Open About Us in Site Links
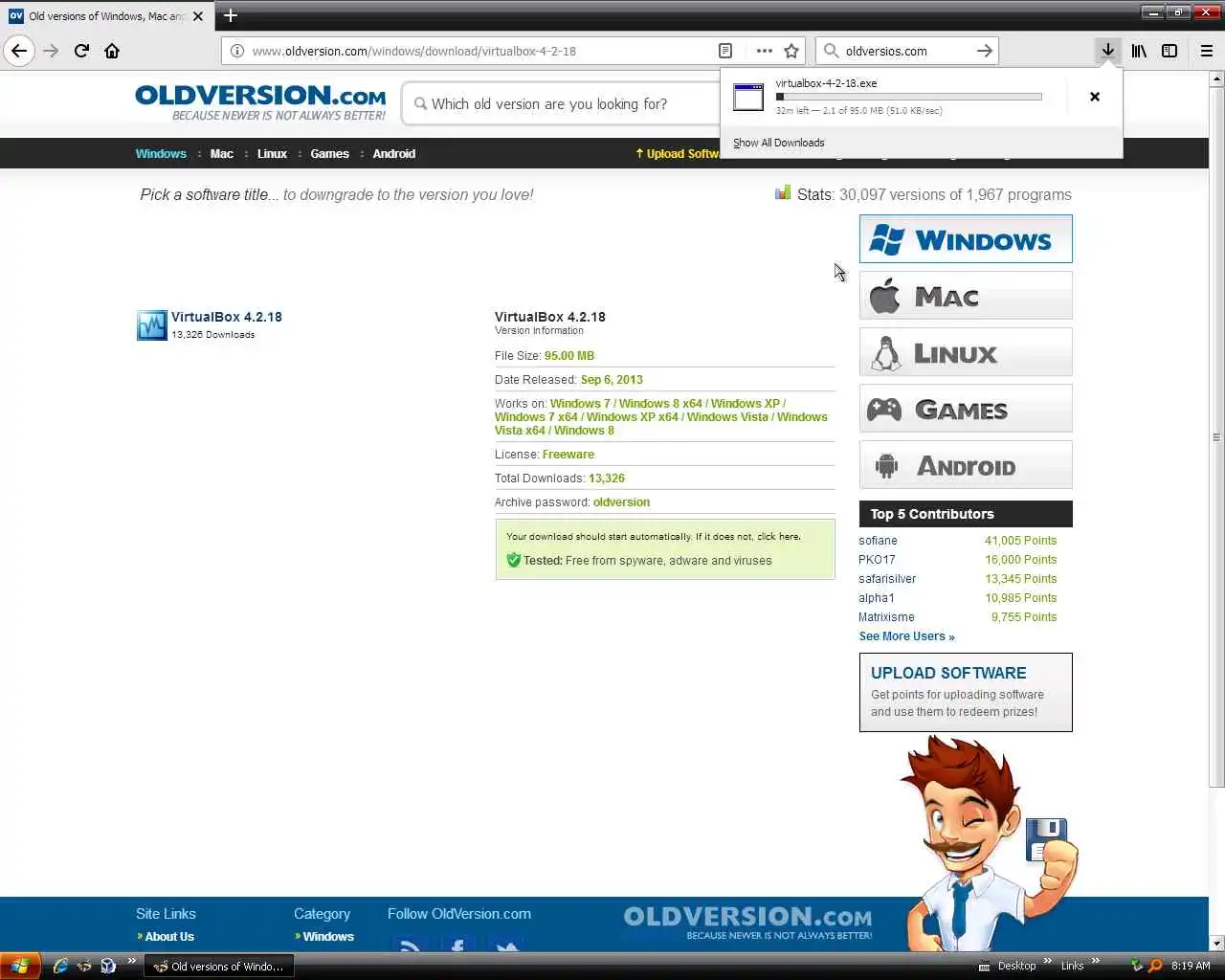1225x980 pixels. (x=169, y=937)
